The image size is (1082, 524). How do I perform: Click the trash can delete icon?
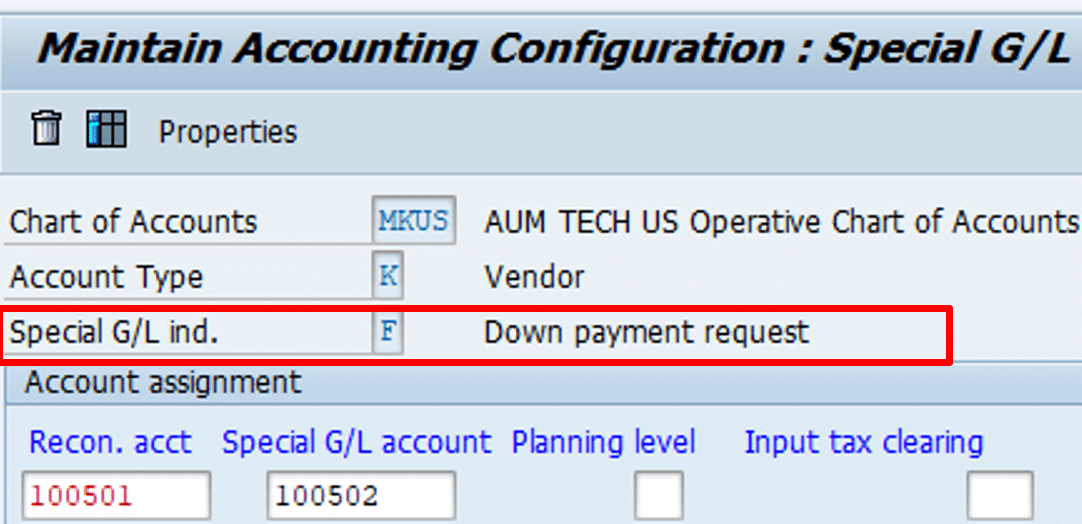(47, 128)
